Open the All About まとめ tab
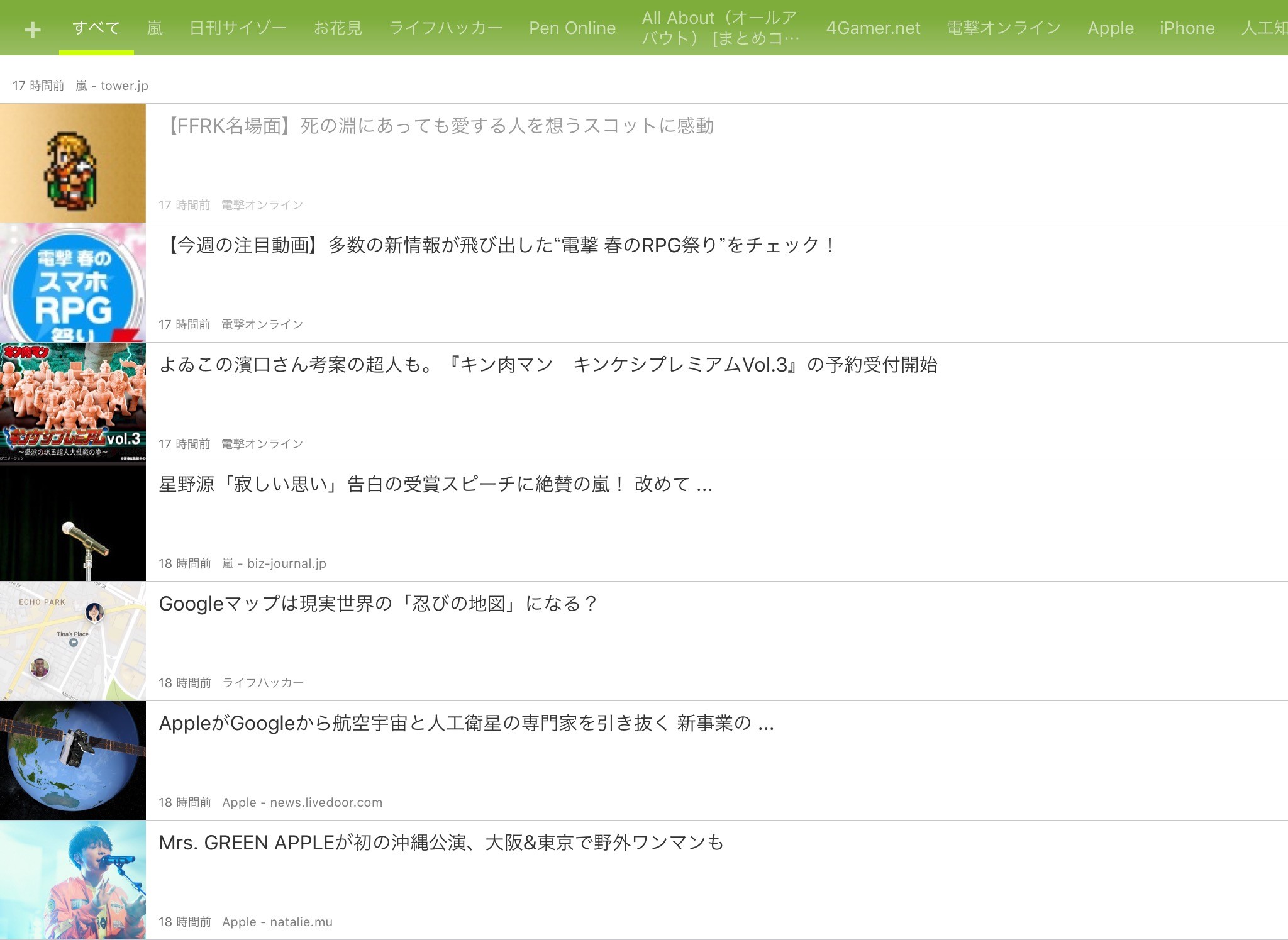Screen dimensions: 1288x940 coord(720,28)
